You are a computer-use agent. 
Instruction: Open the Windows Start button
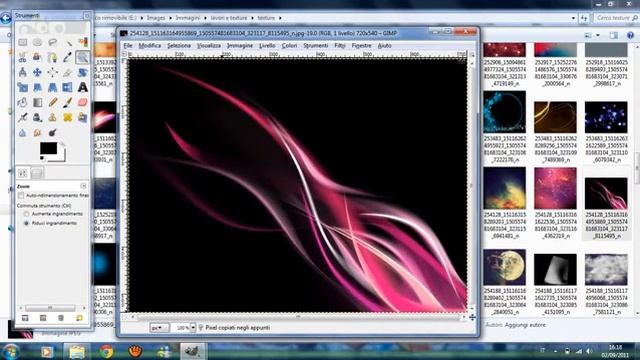11,351
